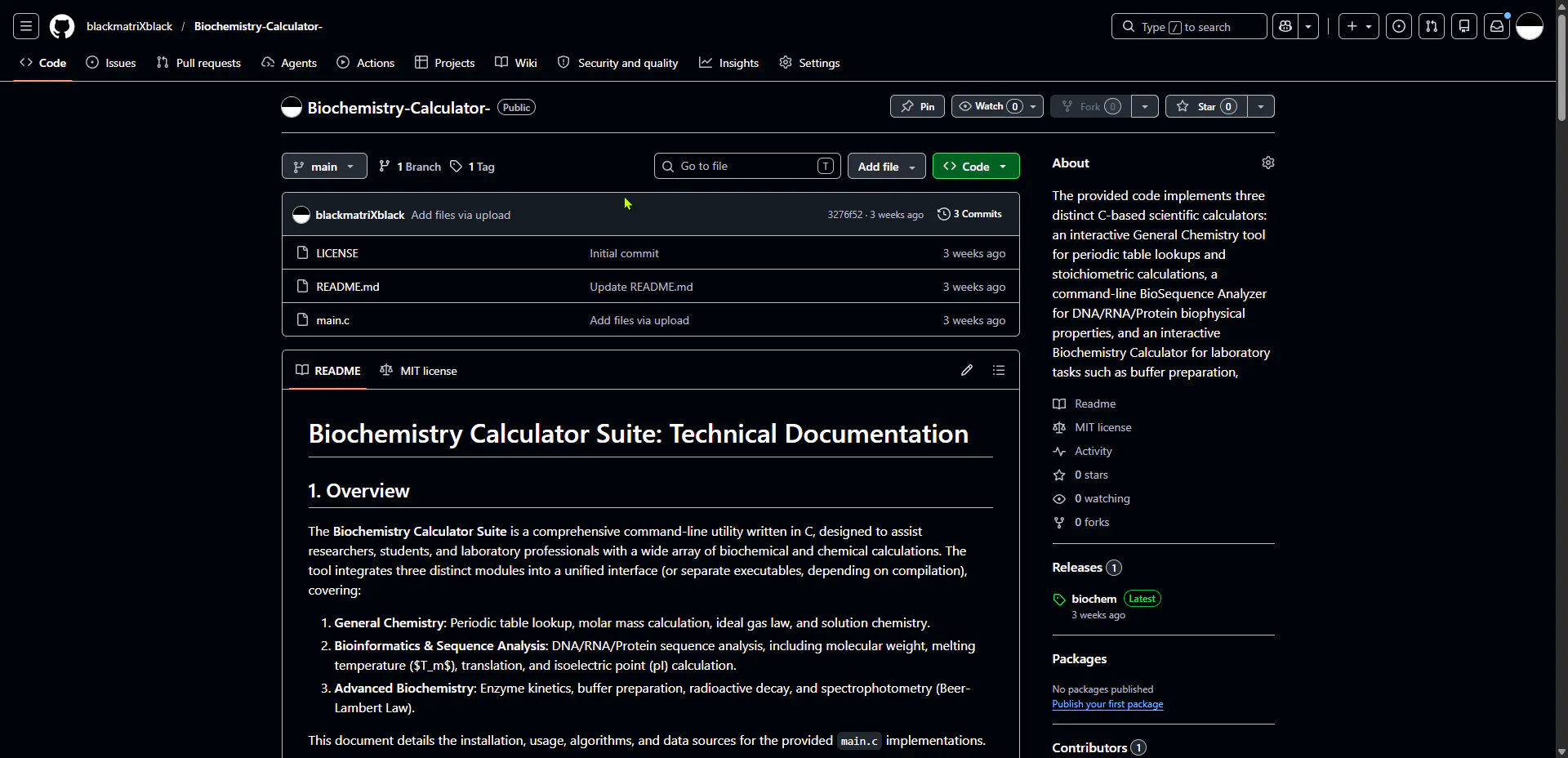The width and height of the screenshot is (1568, 758).
Task: Open blackmatriXblack author link in commit row
Action: (x=360, y=215)
